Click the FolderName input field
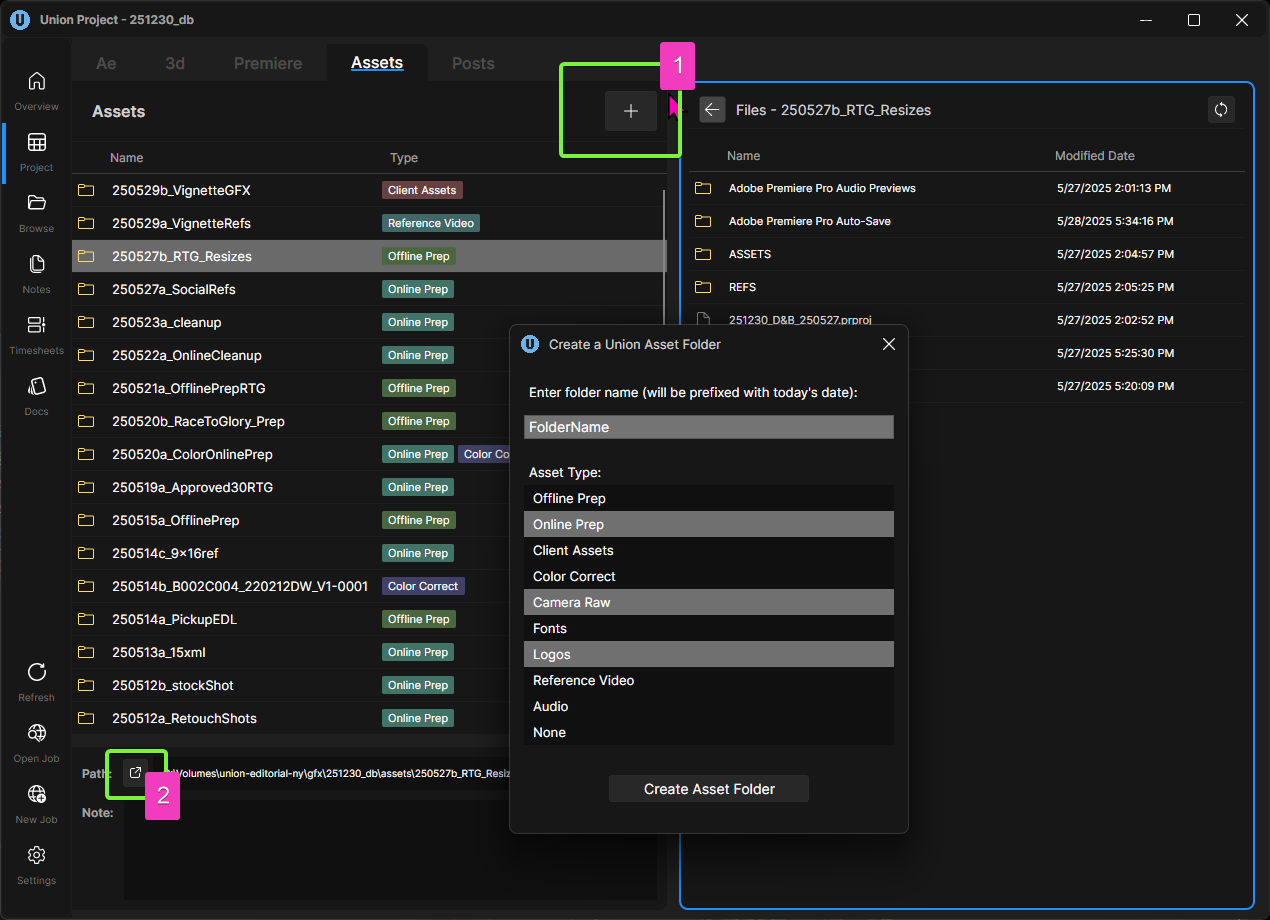 click(x=709, y=427)
